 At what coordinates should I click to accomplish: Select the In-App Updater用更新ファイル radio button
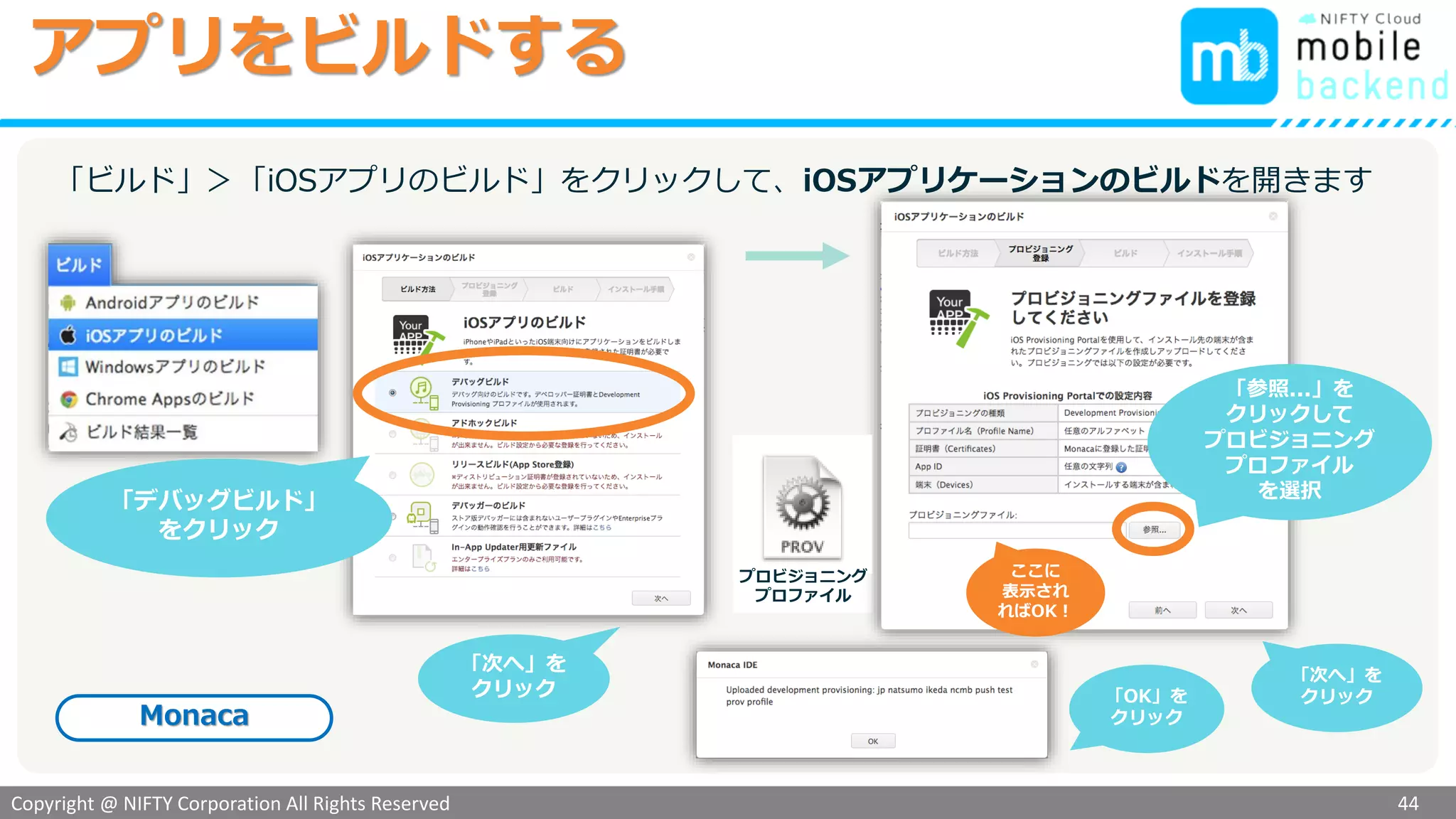[x=392, y=558]
